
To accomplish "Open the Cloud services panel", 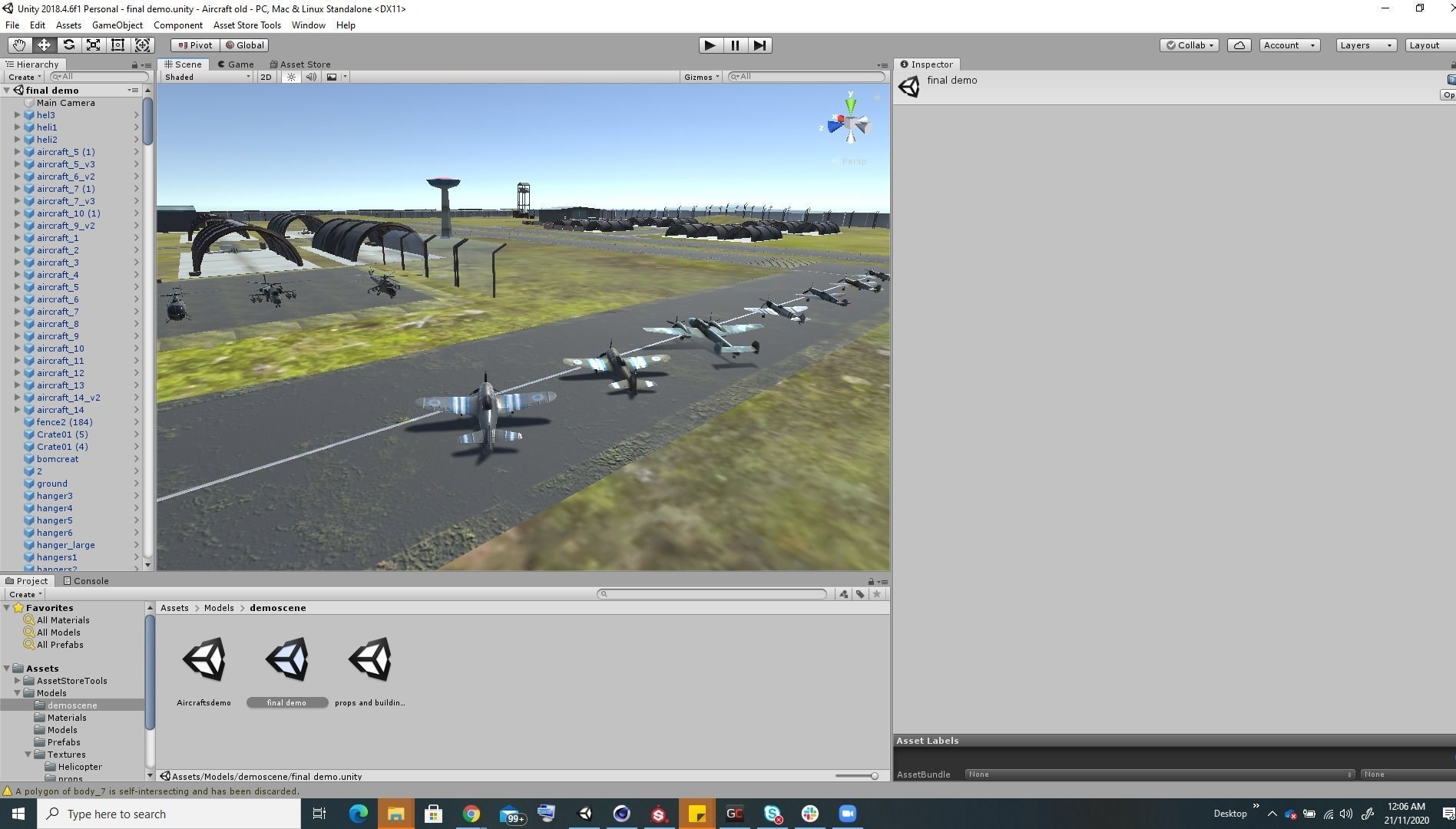I will coord(1239,45).
